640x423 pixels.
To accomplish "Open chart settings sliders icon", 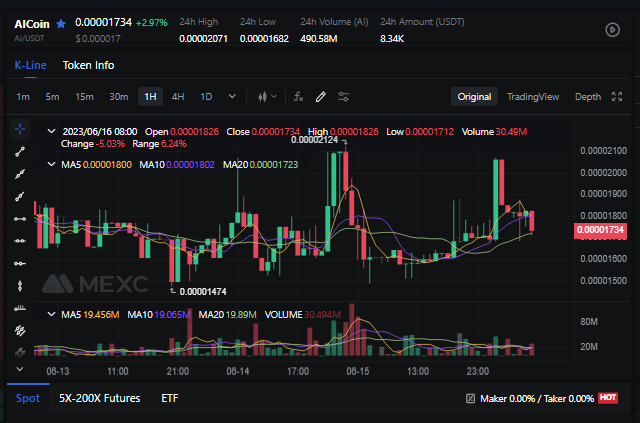I will pos(343,97).
